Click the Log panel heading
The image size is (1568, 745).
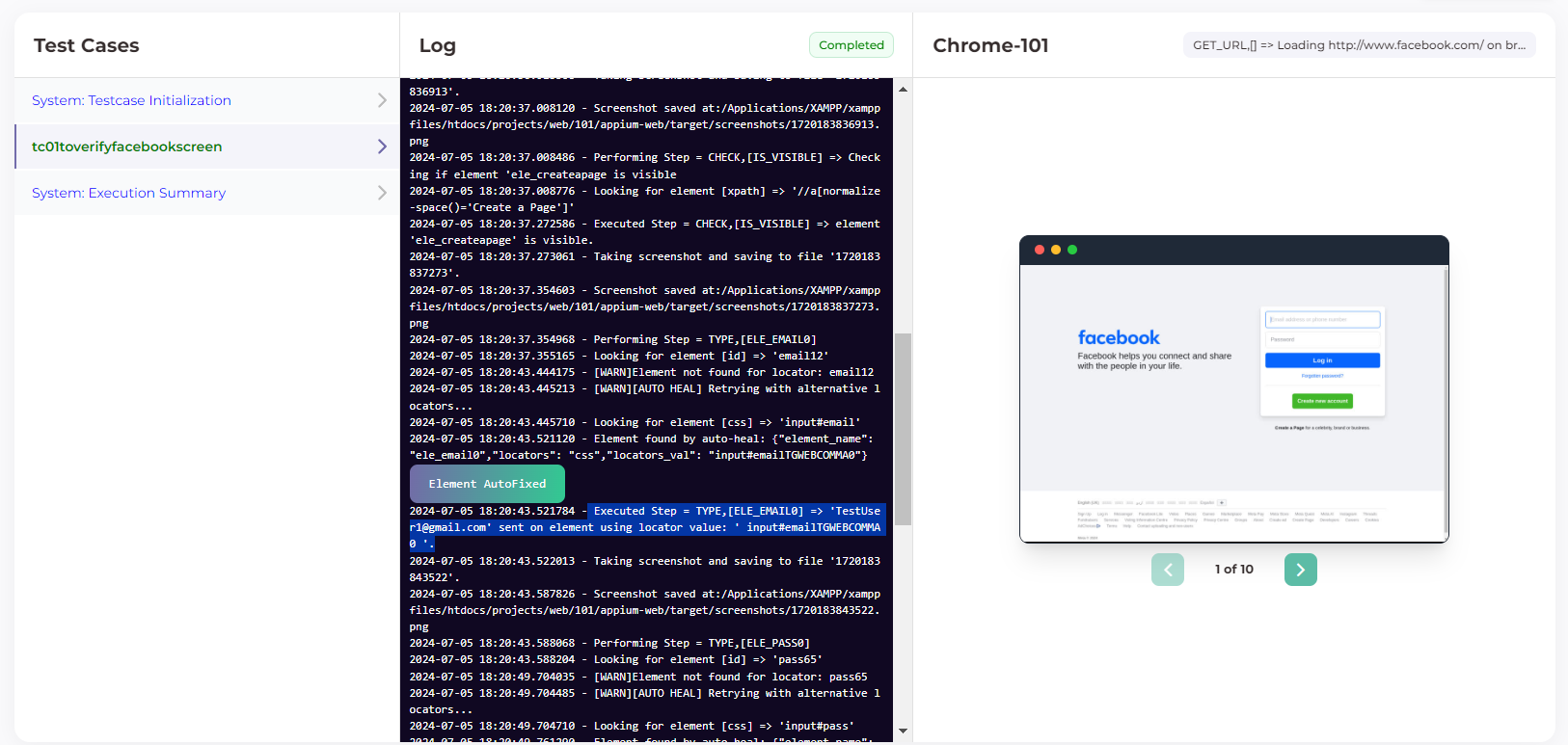click(438, 45)
